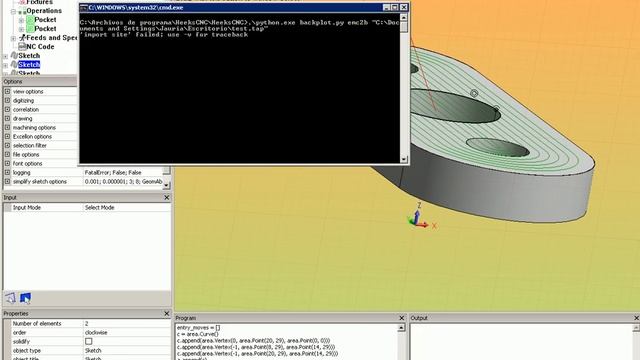The height and width of the screenshot is (360, 640).
Task: Expand digitizing options group
Action: (7, 100)
